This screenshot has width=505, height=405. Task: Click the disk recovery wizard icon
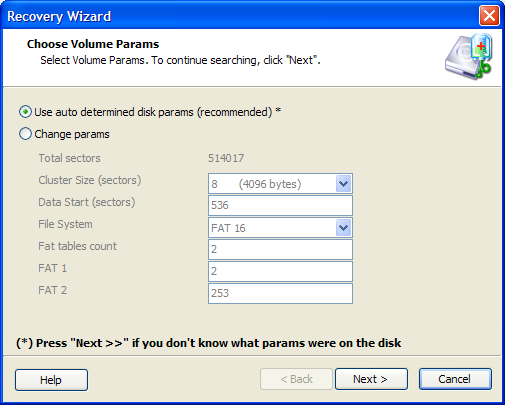(x=469, y=56)
